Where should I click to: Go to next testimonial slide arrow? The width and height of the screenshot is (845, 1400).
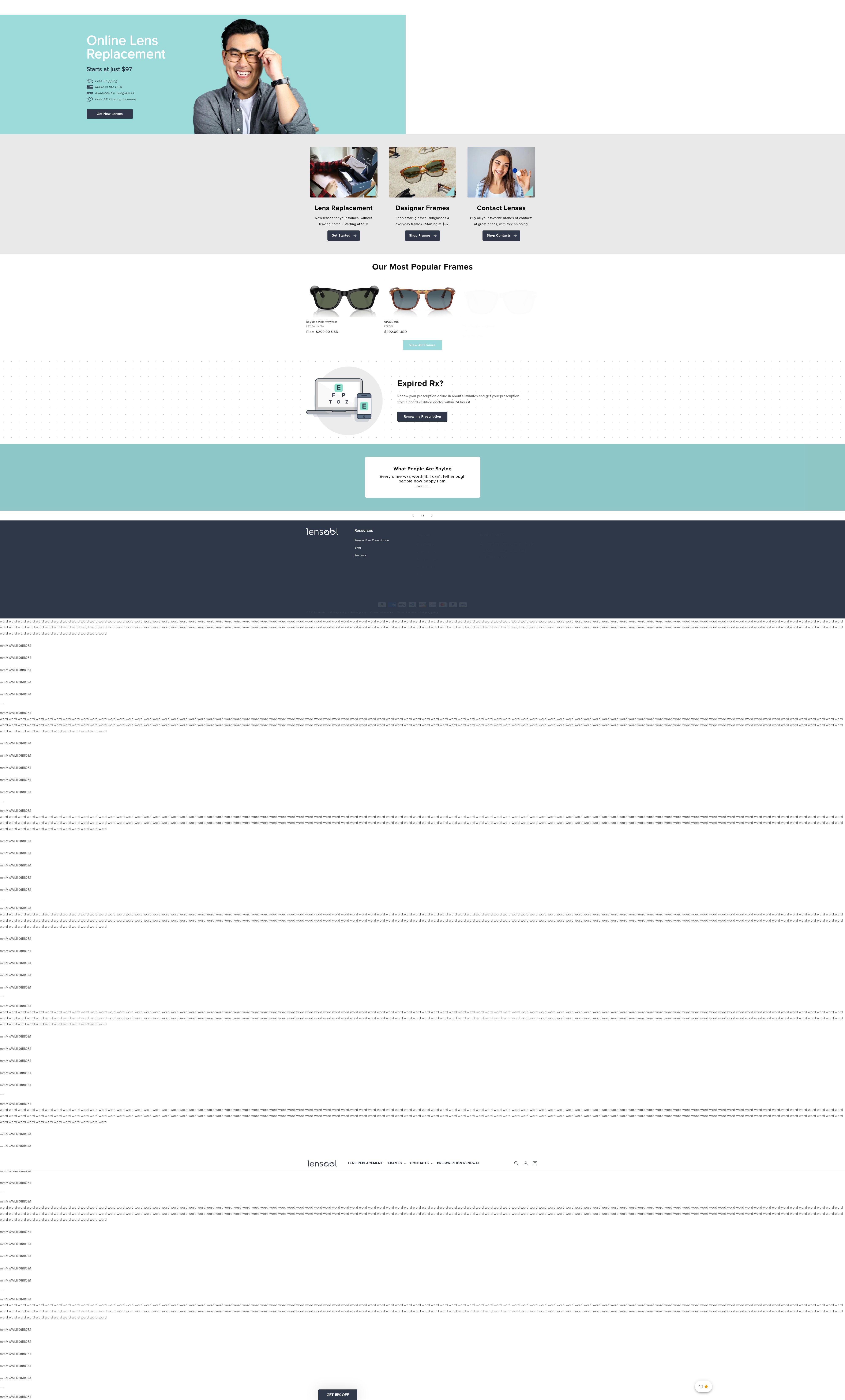(x=432, y=515)
